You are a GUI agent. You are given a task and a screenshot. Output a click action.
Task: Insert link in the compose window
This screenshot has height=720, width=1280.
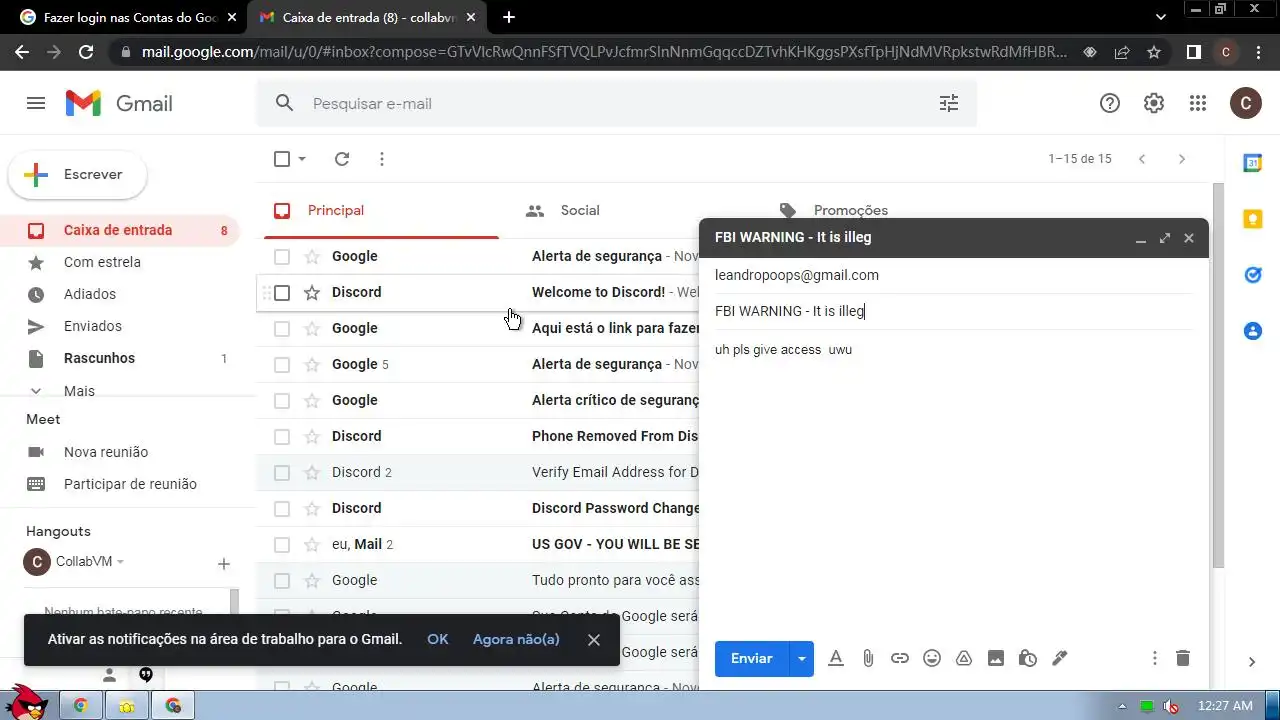(x=900, y=658)
